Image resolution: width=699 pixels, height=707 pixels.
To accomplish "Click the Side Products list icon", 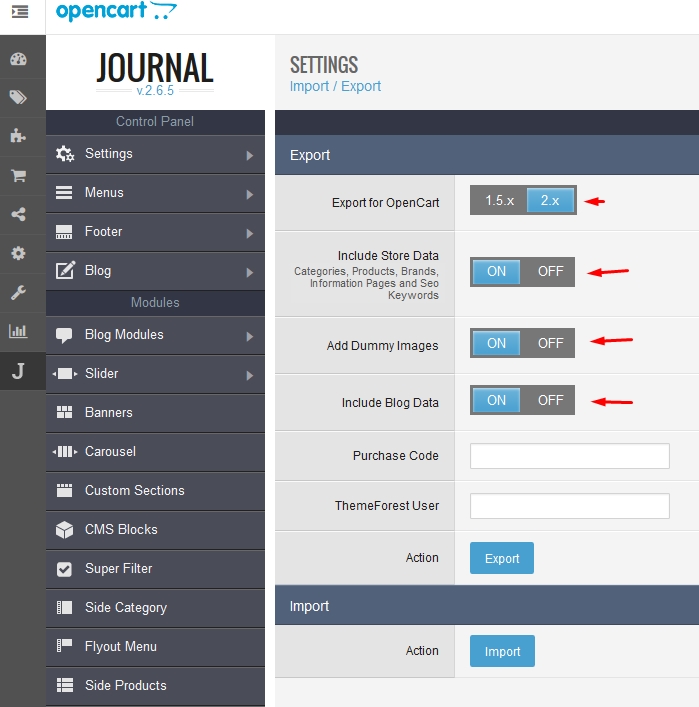I will coord(64,685).
